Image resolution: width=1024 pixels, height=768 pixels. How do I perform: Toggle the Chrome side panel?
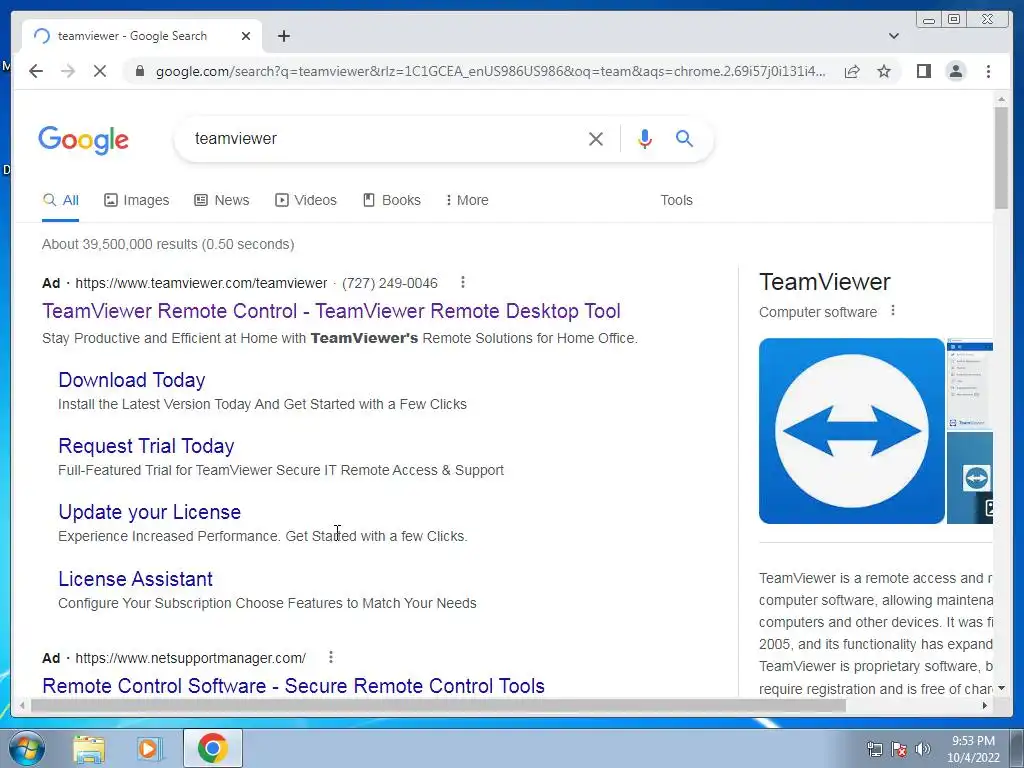pyautogui.click(x=923, y=71)
